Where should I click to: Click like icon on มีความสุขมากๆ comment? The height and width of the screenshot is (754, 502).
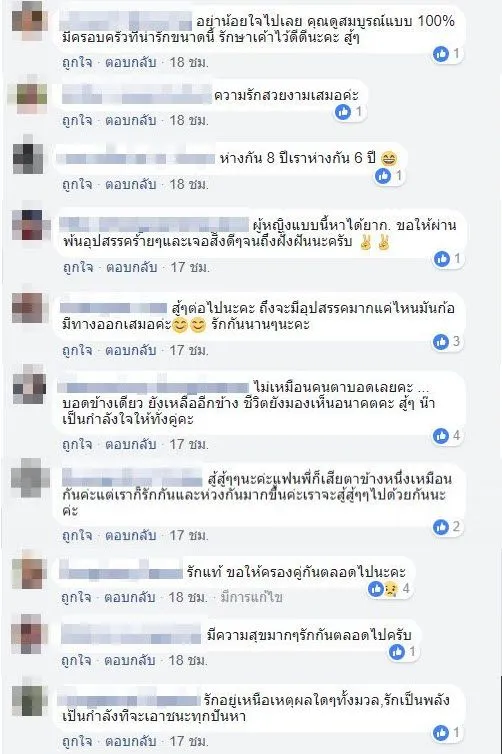pos(397,652)
